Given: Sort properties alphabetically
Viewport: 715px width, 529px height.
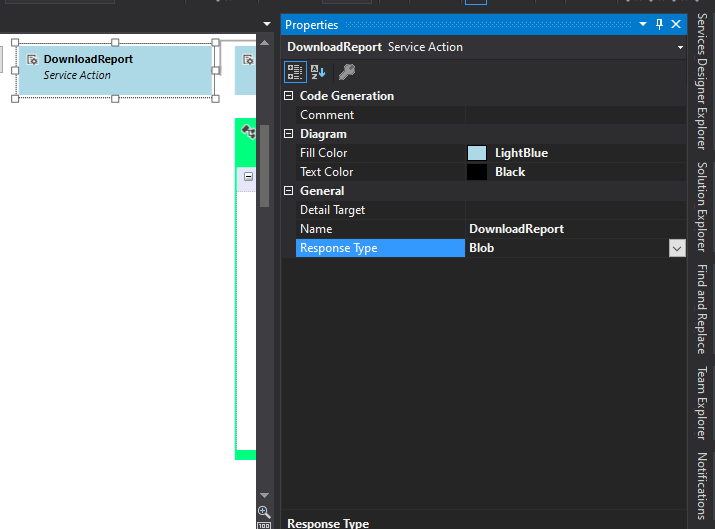Looking at the screenshot, I should [318, 72].
